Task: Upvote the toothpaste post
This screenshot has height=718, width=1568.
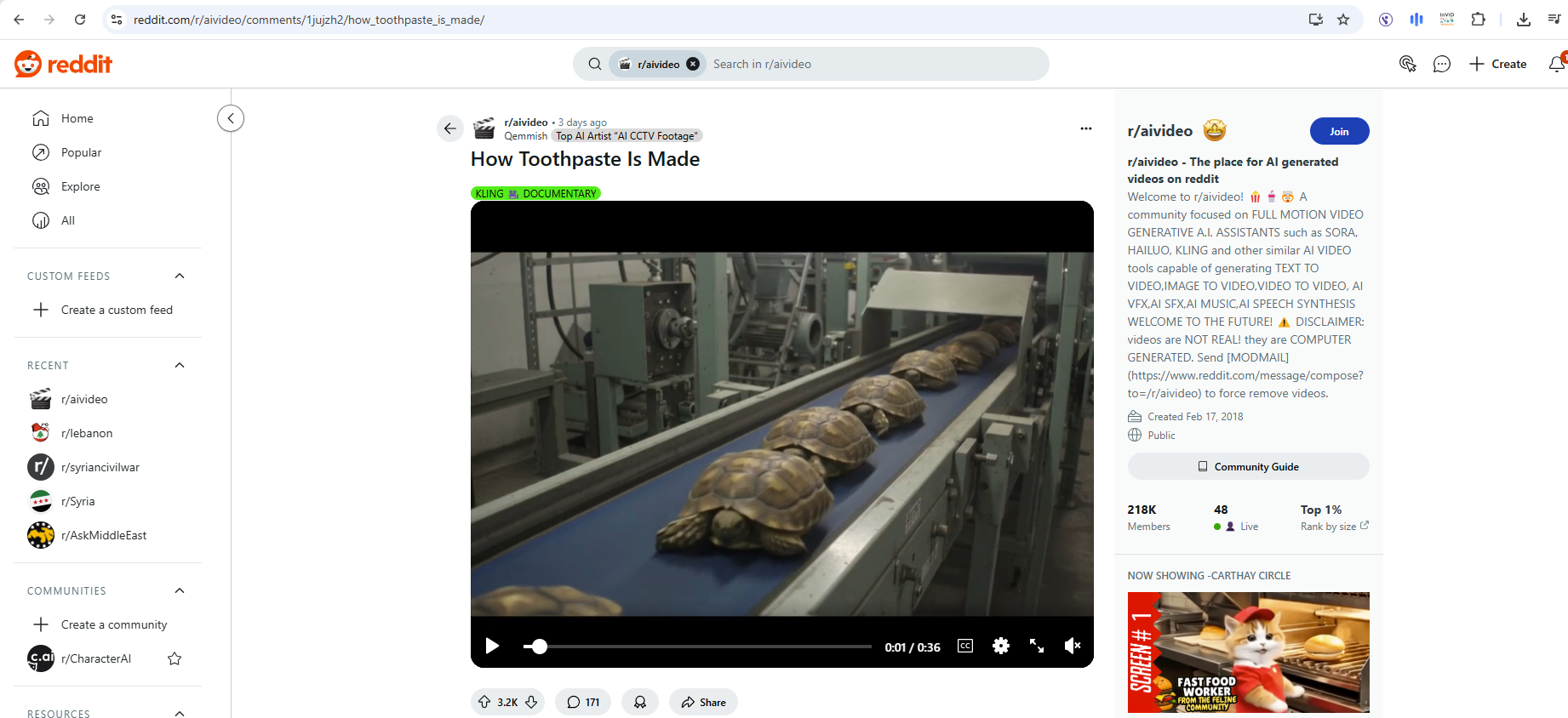Action: [x=484, y=702]
